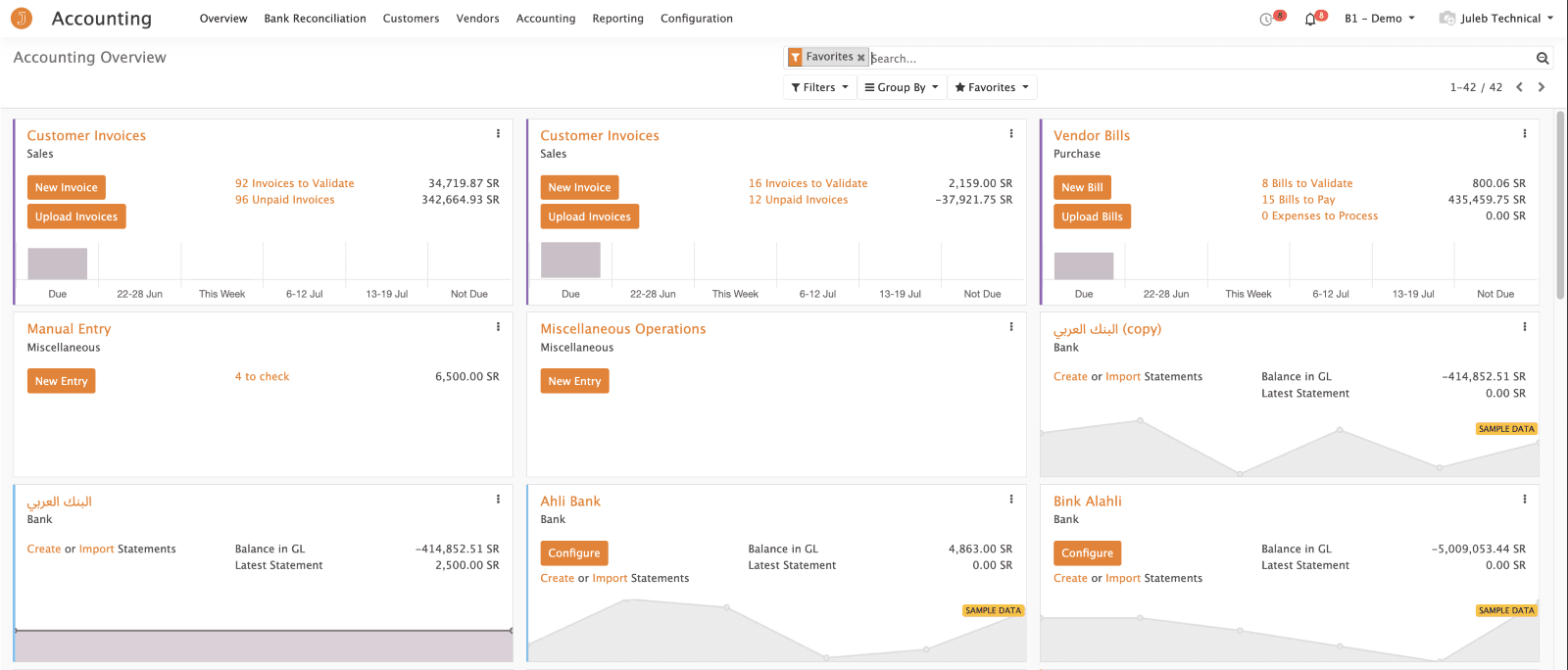This screenshot has width=1568, height=670.
Task: Open 8 Bills to Validate link
Action: [1306, 183]
